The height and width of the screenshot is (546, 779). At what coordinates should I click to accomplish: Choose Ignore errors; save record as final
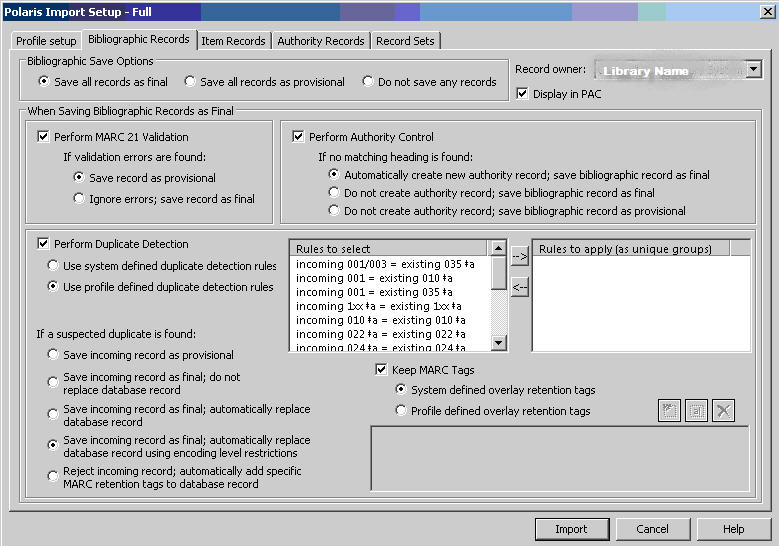[x=78, y=198]
